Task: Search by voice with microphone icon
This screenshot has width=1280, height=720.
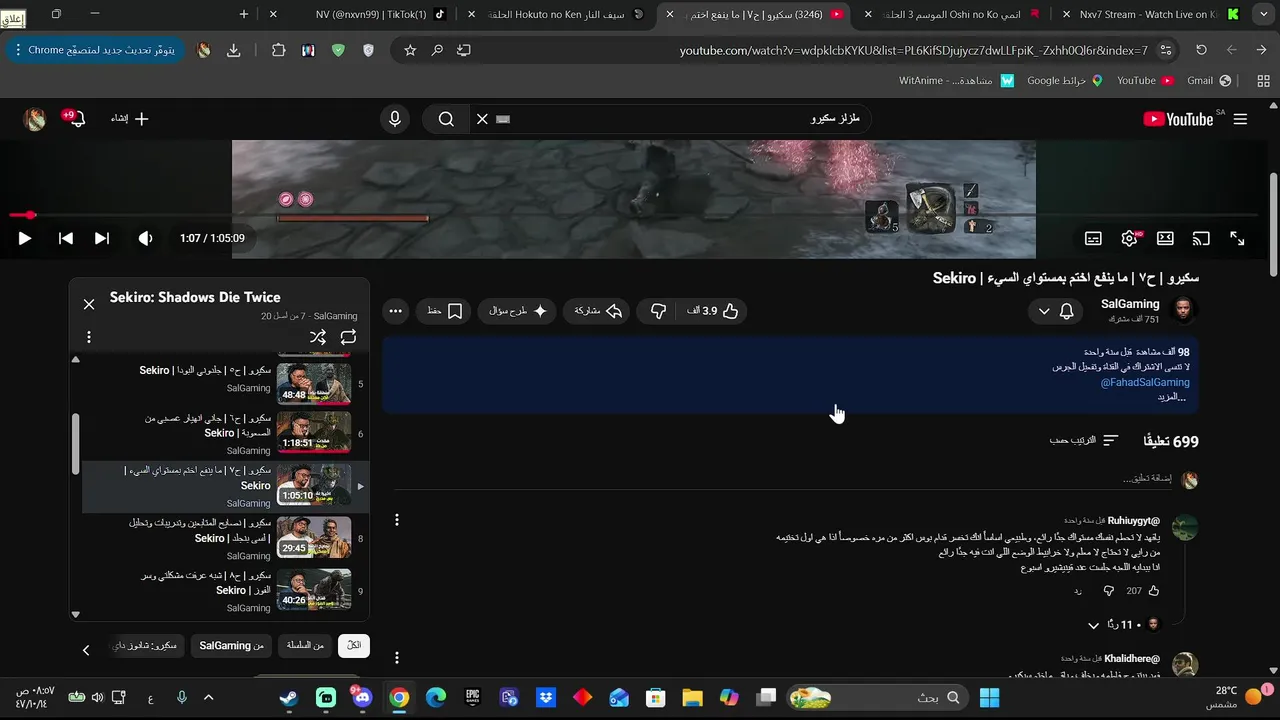Action: (395, 119)
